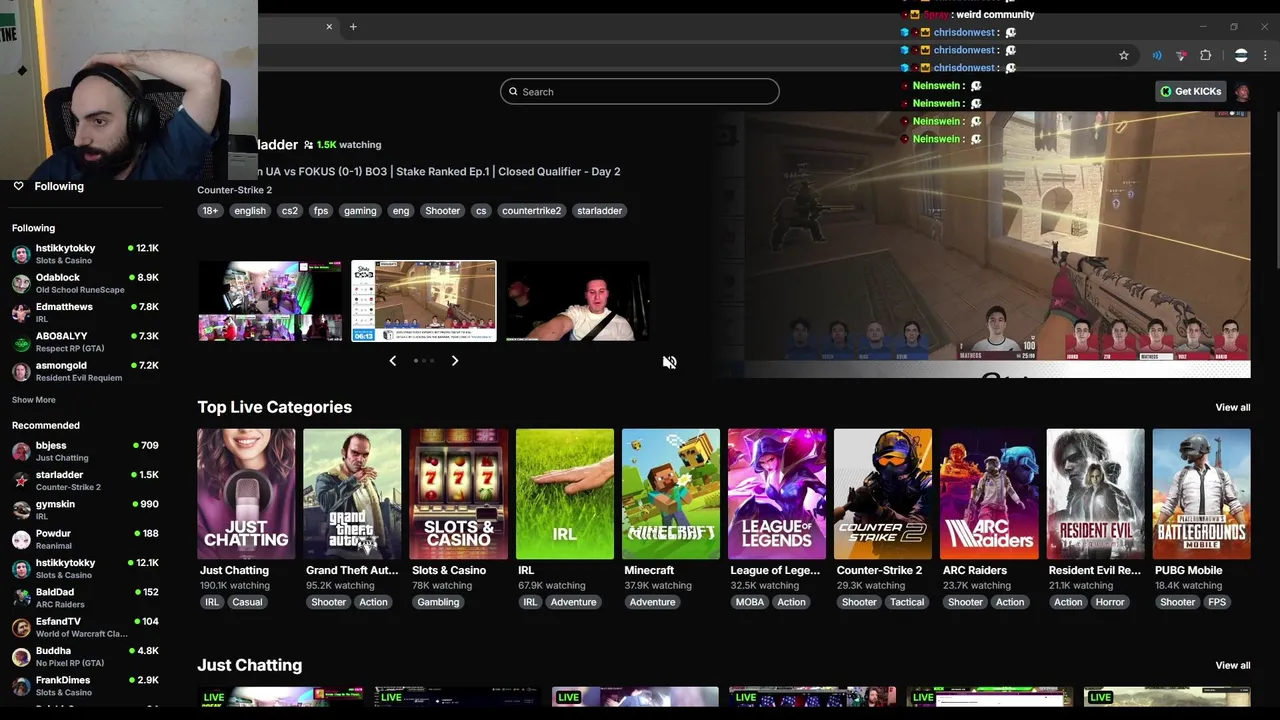Open the highlighted CS2 carousel thumbnail
The width and height of the screenshot is (1280, 720).
pyautogui.click(x=424, y=301)
